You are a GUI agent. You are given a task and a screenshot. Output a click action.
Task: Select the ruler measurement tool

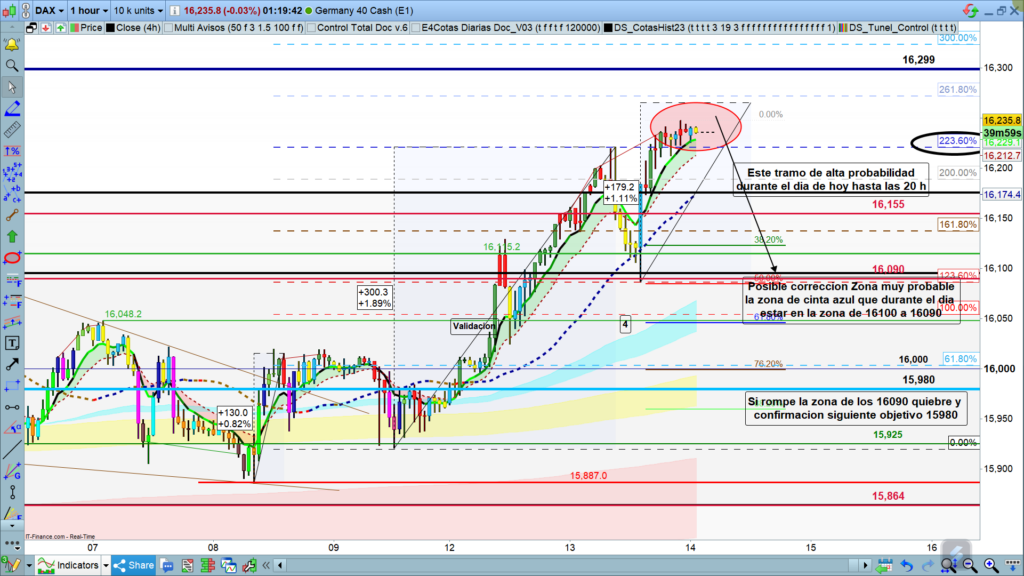(x=12, y=130)
